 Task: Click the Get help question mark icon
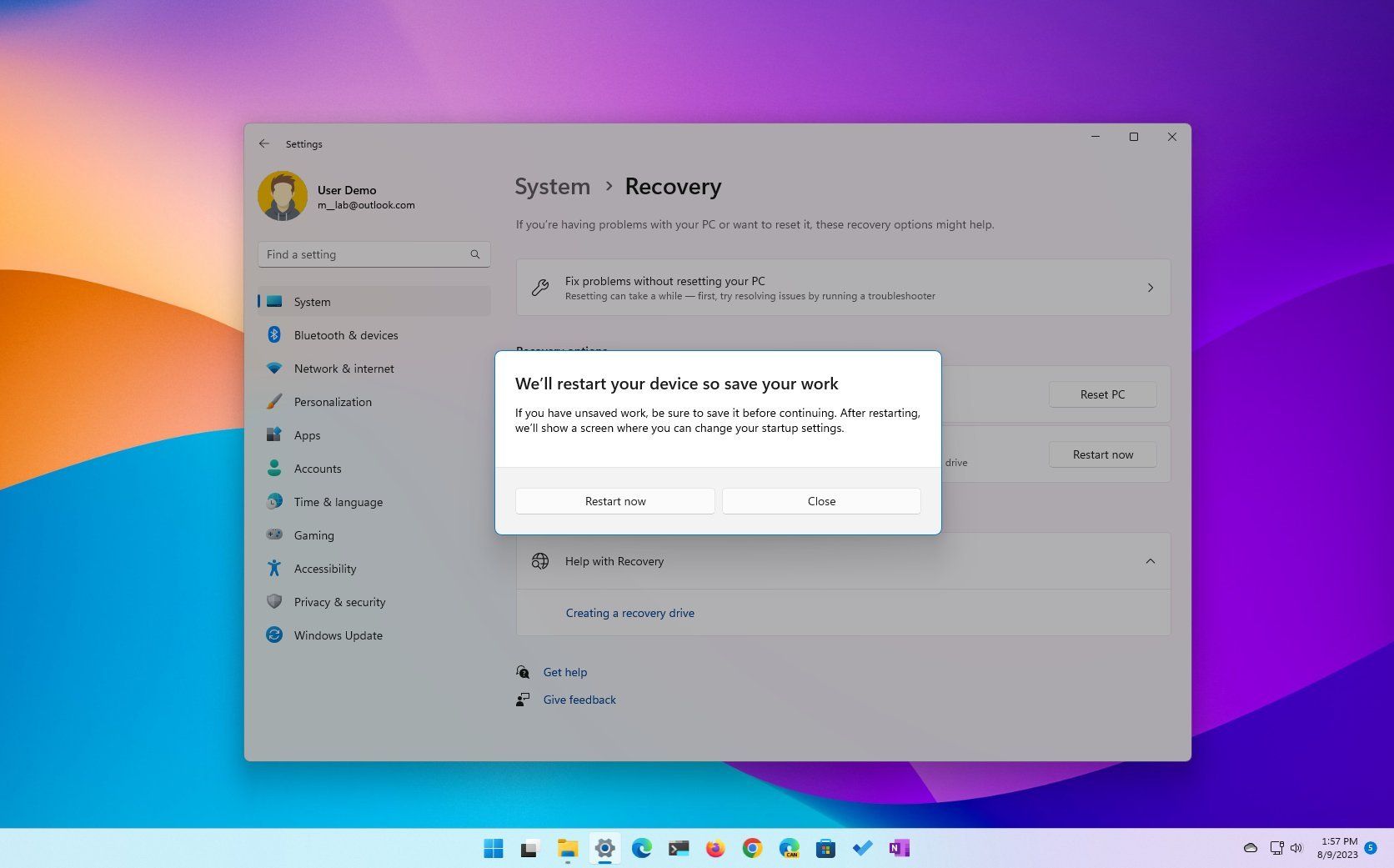(x=523, y=672)
